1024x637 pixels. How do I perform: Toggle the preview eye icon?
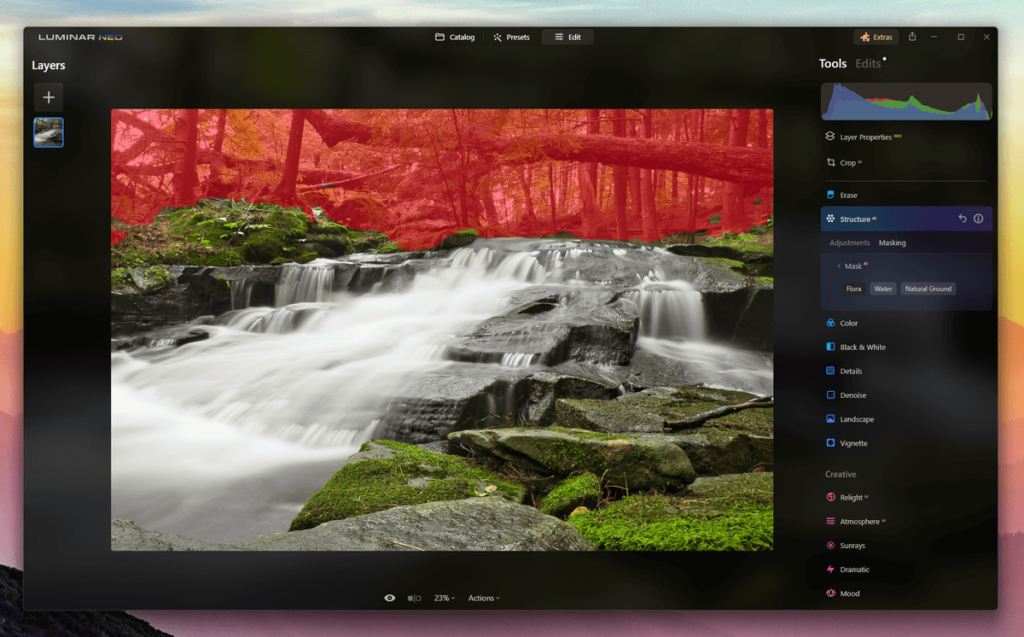390,598
